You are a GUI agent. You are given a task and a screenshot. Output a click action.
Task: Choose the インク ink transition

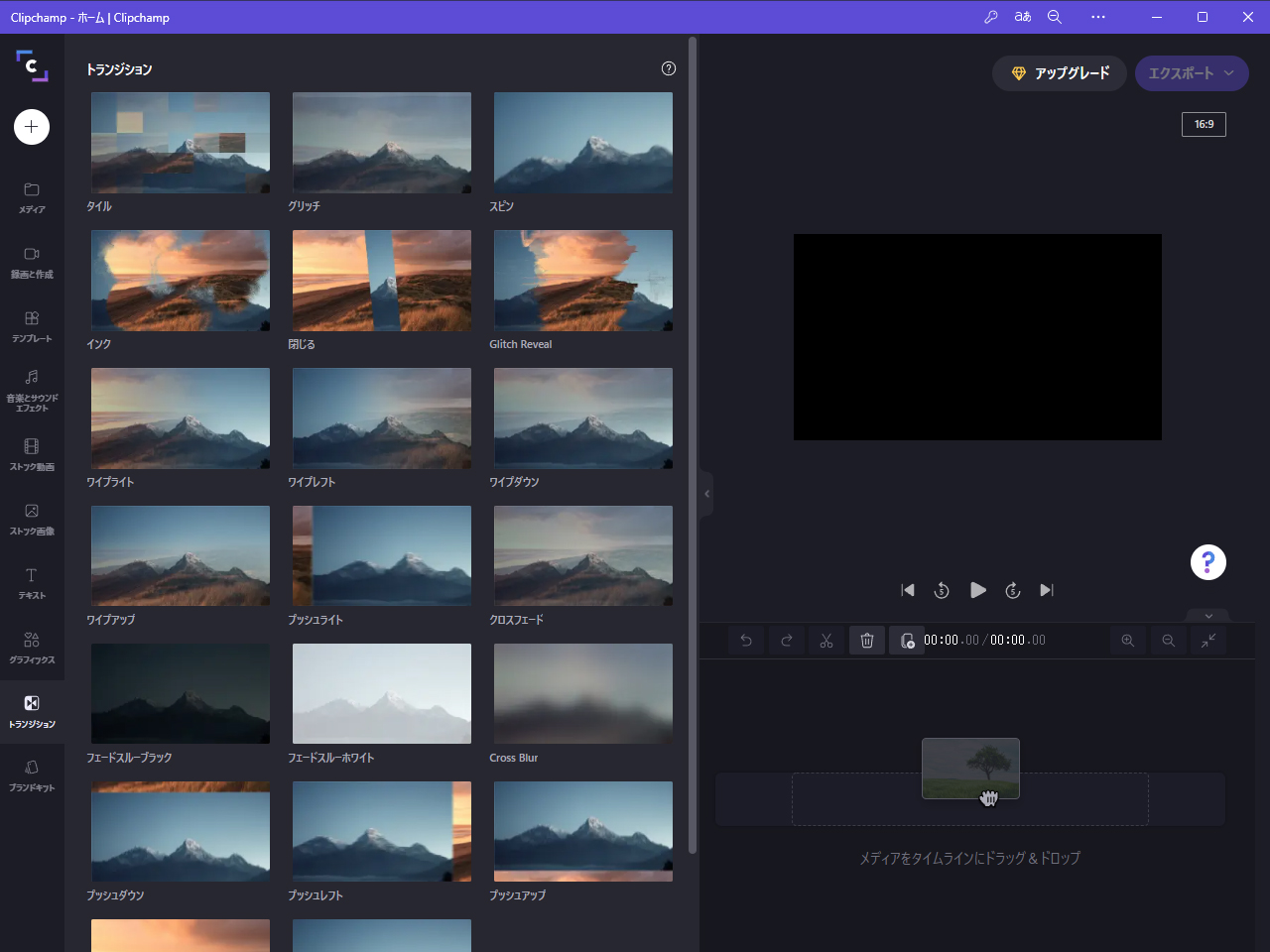pos(181,281)
